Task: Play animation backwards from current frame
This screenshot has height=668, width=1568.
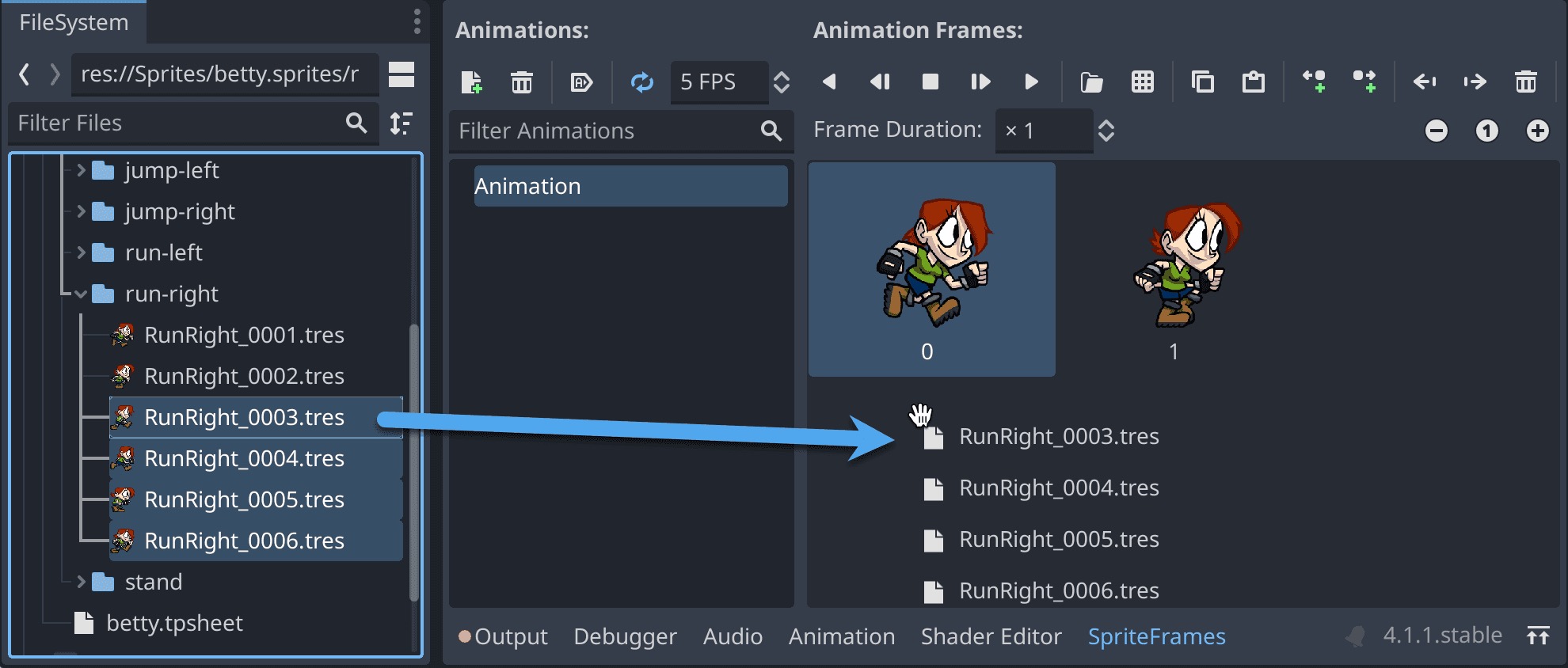Action: (x=880, y=82)
